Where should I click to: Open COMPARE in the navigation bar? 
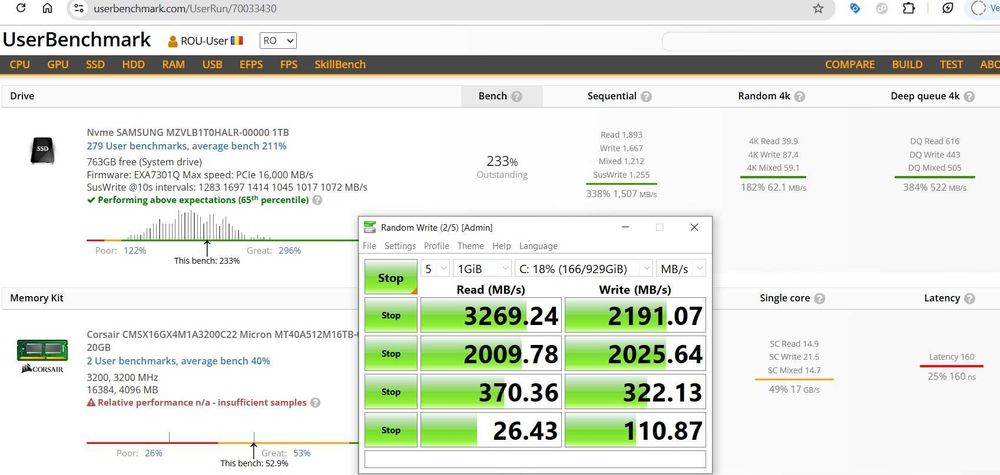[850, 64]
